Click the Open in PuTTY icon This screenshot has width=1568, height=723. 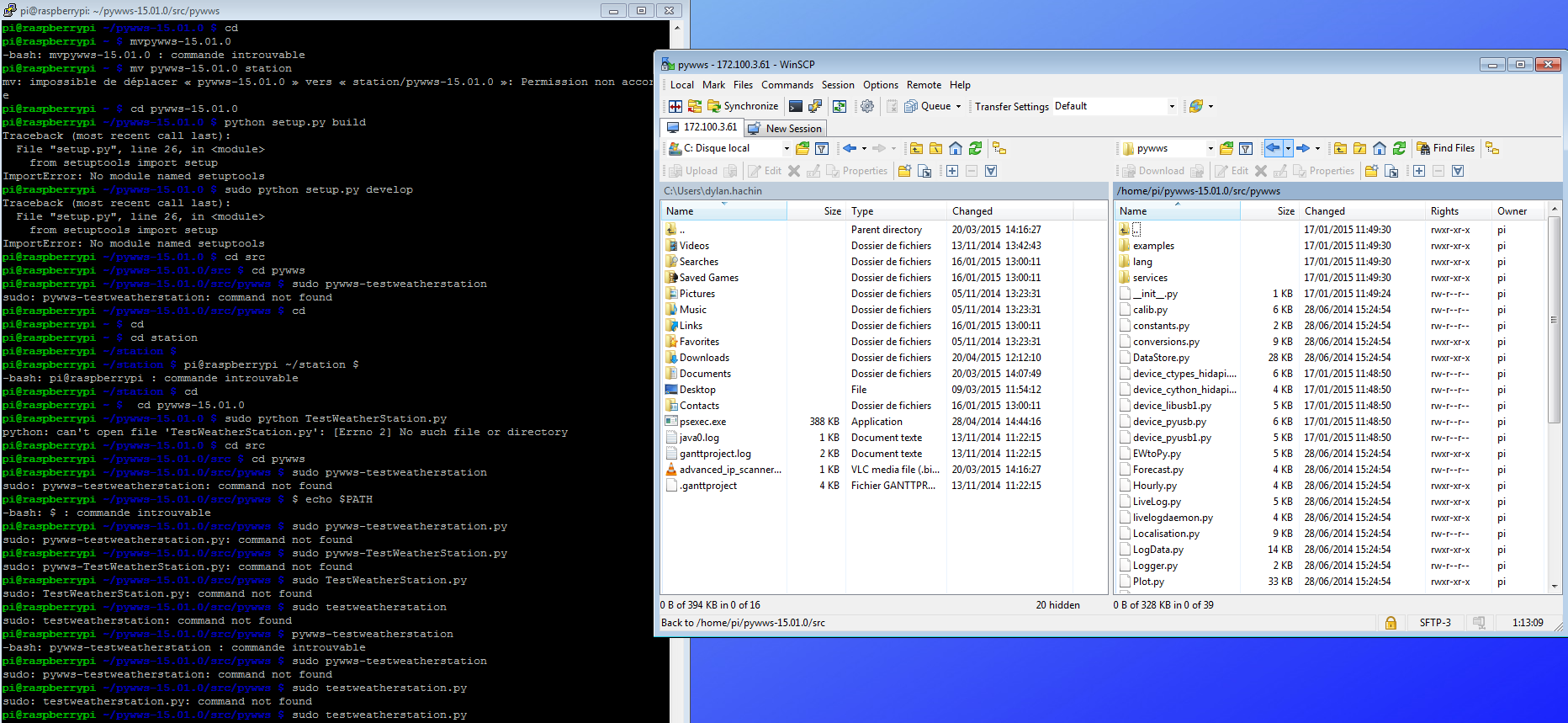point(815,106)
